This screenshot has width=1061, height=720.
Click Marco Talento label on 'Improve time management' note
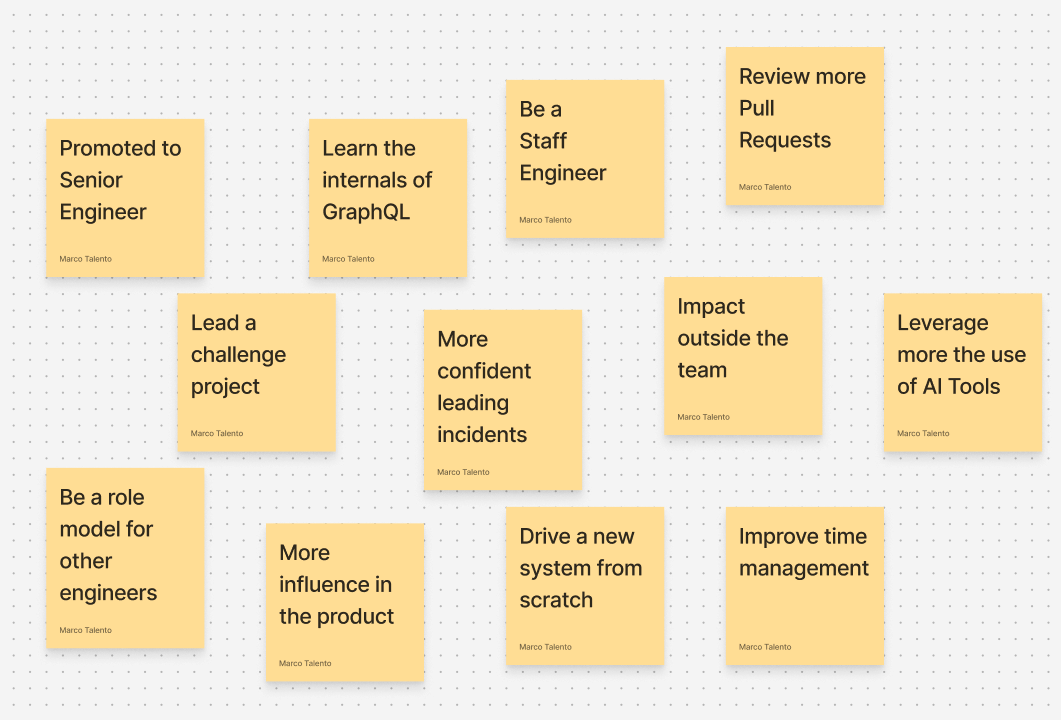(x=765, y=647)
